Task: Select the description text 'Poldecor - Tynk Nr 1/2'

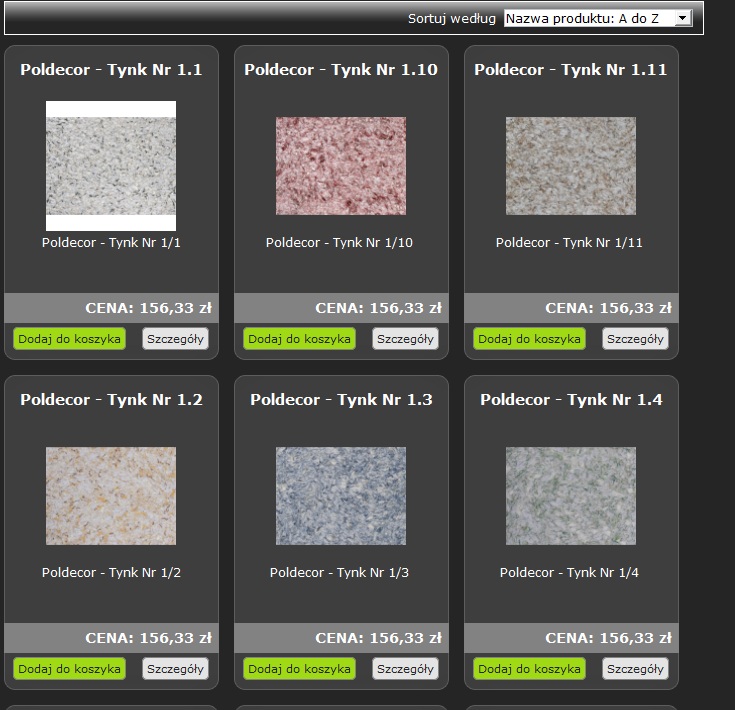Action: click(111, 573)
